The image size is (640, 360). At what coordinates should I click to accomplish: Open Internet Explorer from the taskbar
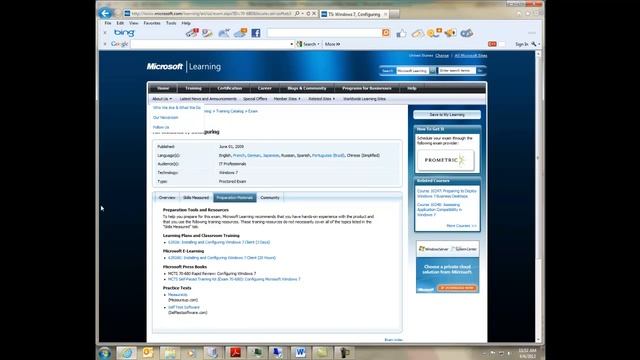[x=127, y=353]
